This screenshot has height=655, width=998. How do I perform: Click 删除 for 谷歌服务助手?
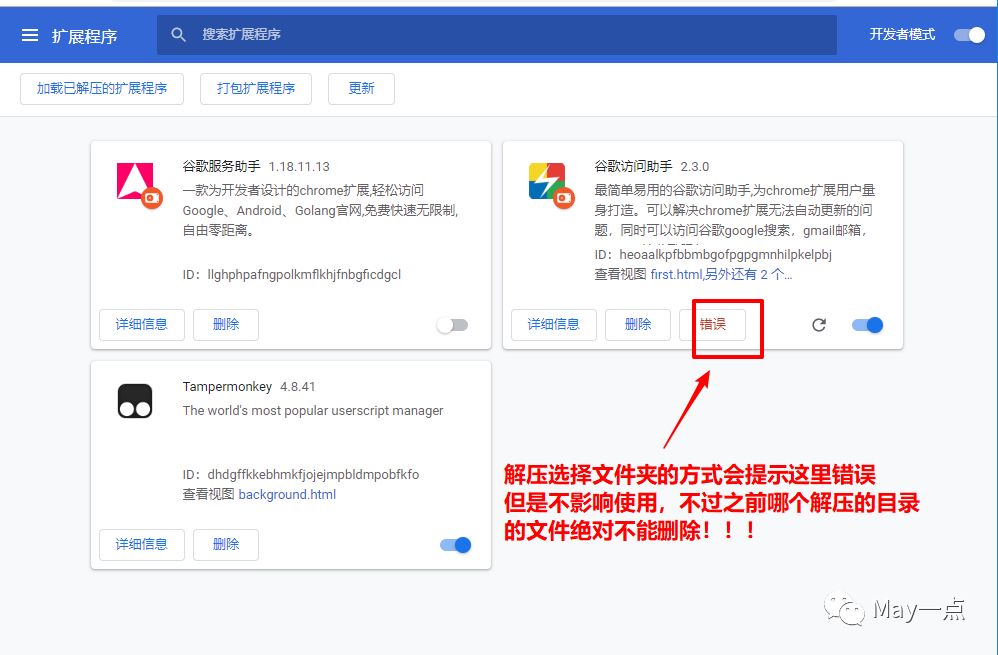[226, 325]
